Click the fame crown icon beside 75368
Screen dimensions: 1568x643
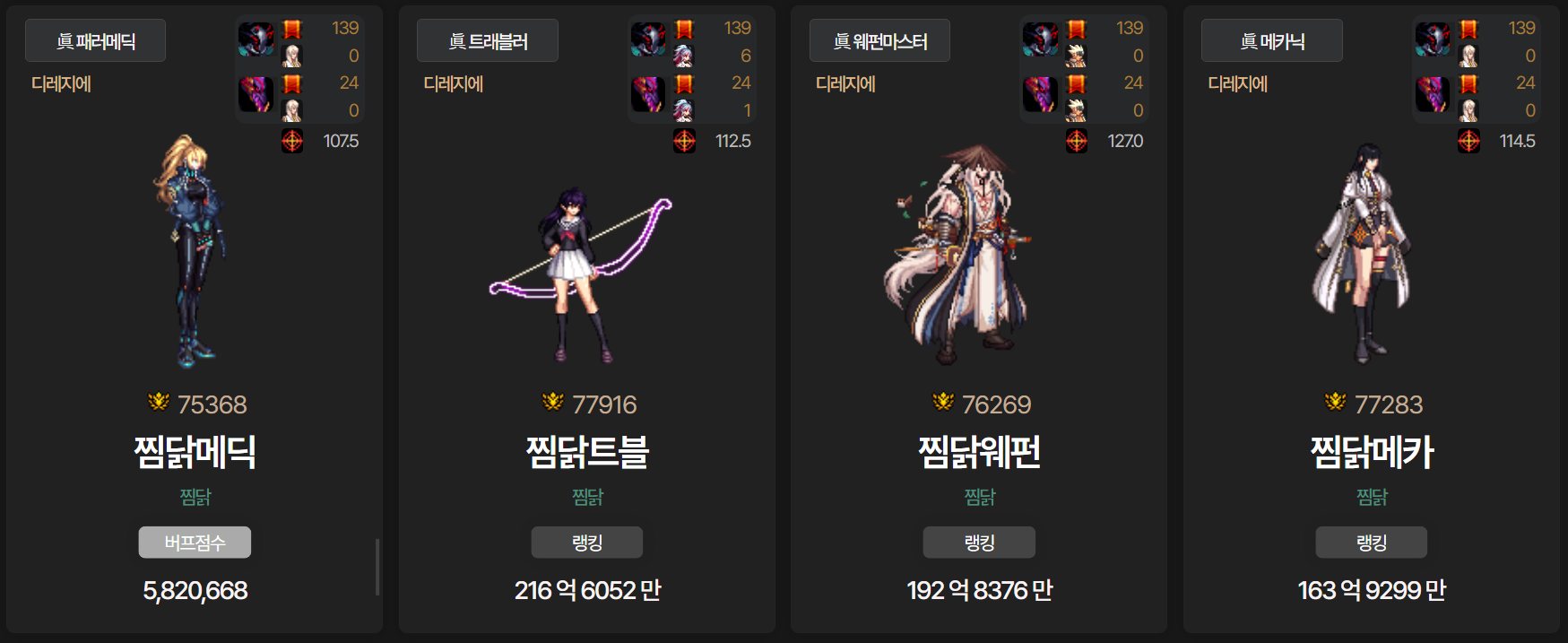click(159, 402)
